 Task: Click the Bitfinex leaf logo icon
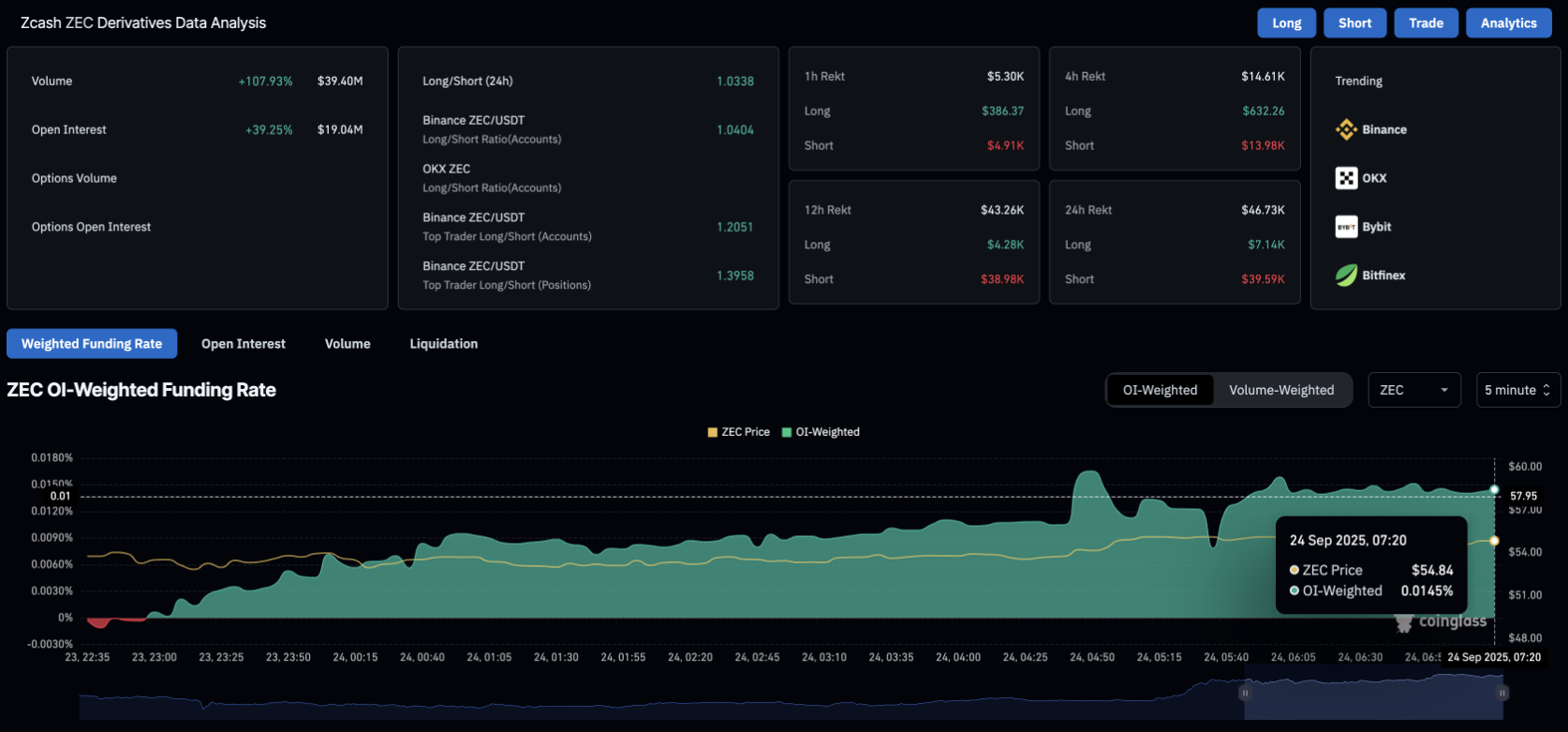click(1346, 276)
